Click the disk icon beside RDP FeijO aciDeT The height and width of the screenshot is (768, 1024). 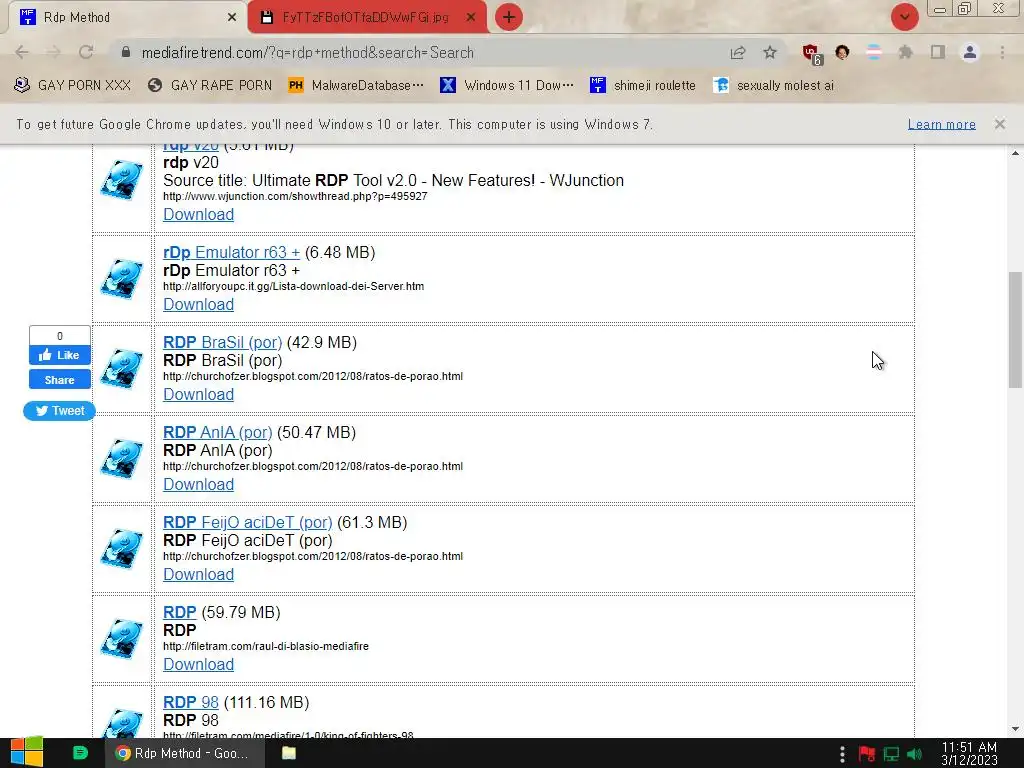coord(122,549)
